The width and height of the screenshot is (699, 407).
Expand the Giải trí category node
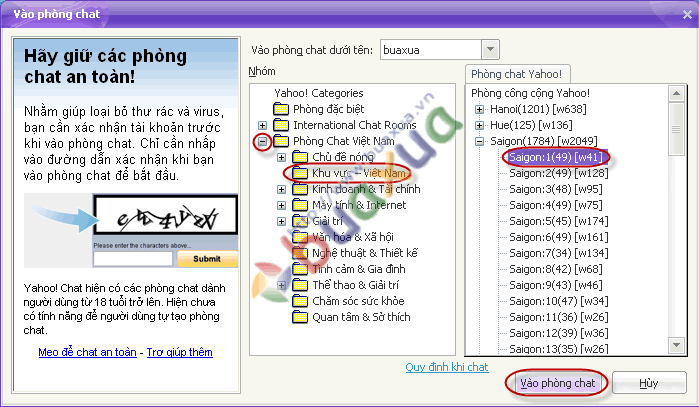click(x=281, y=222)
